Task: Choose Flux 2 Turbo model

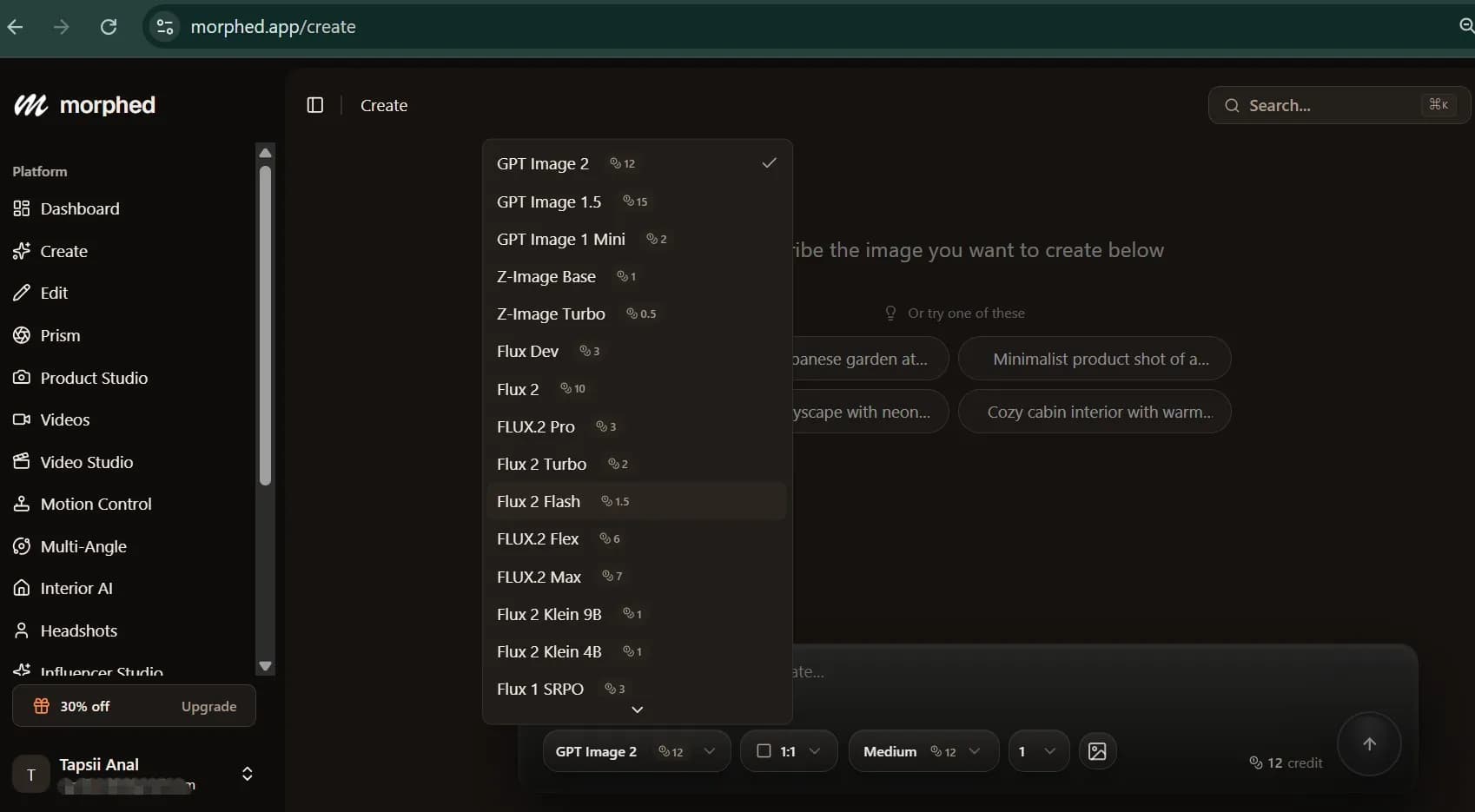Action: coord(637,464)
